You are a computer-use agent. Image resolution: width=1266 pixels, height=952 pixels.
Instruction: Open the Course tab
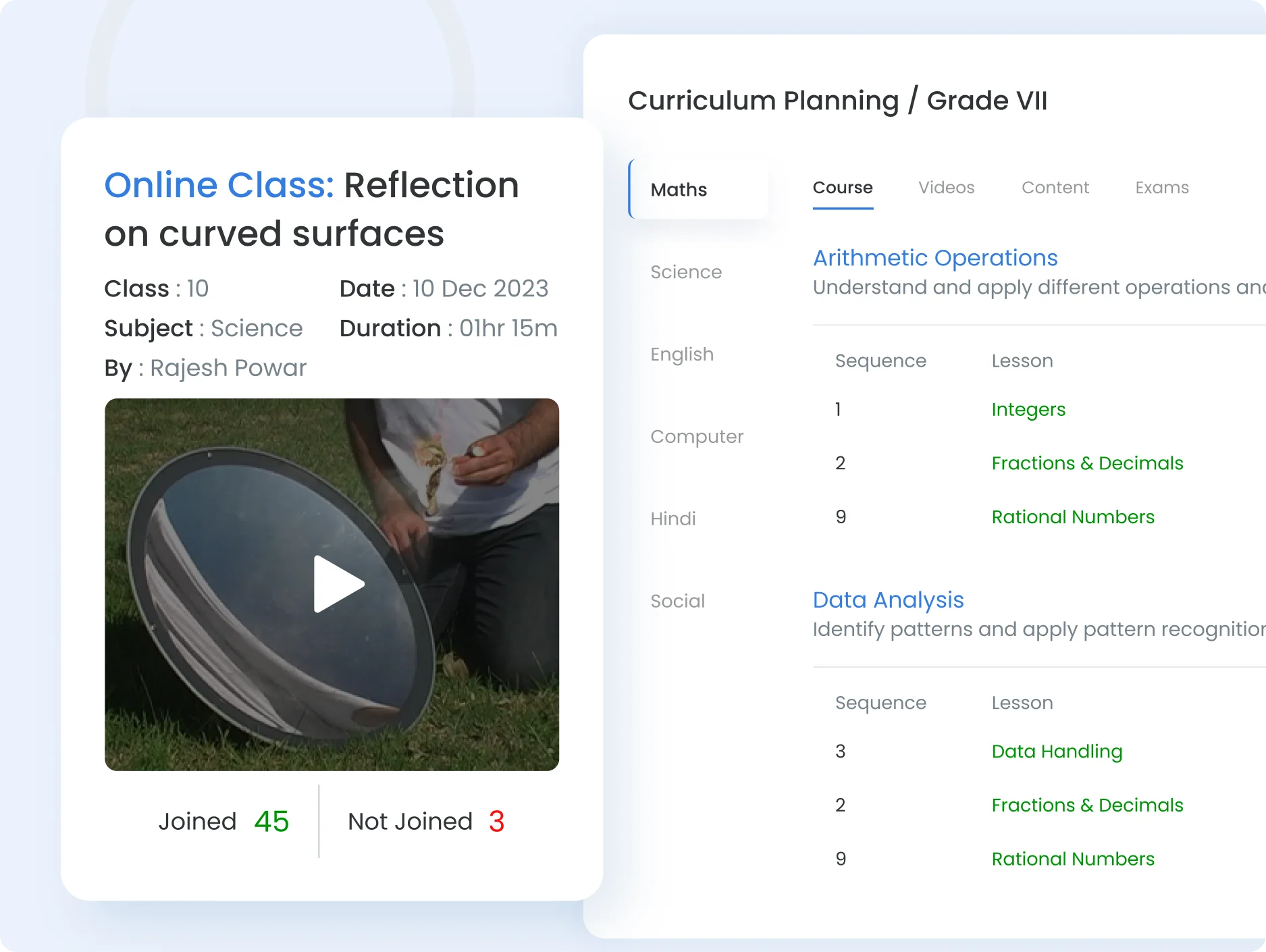[x=842, y=188]
